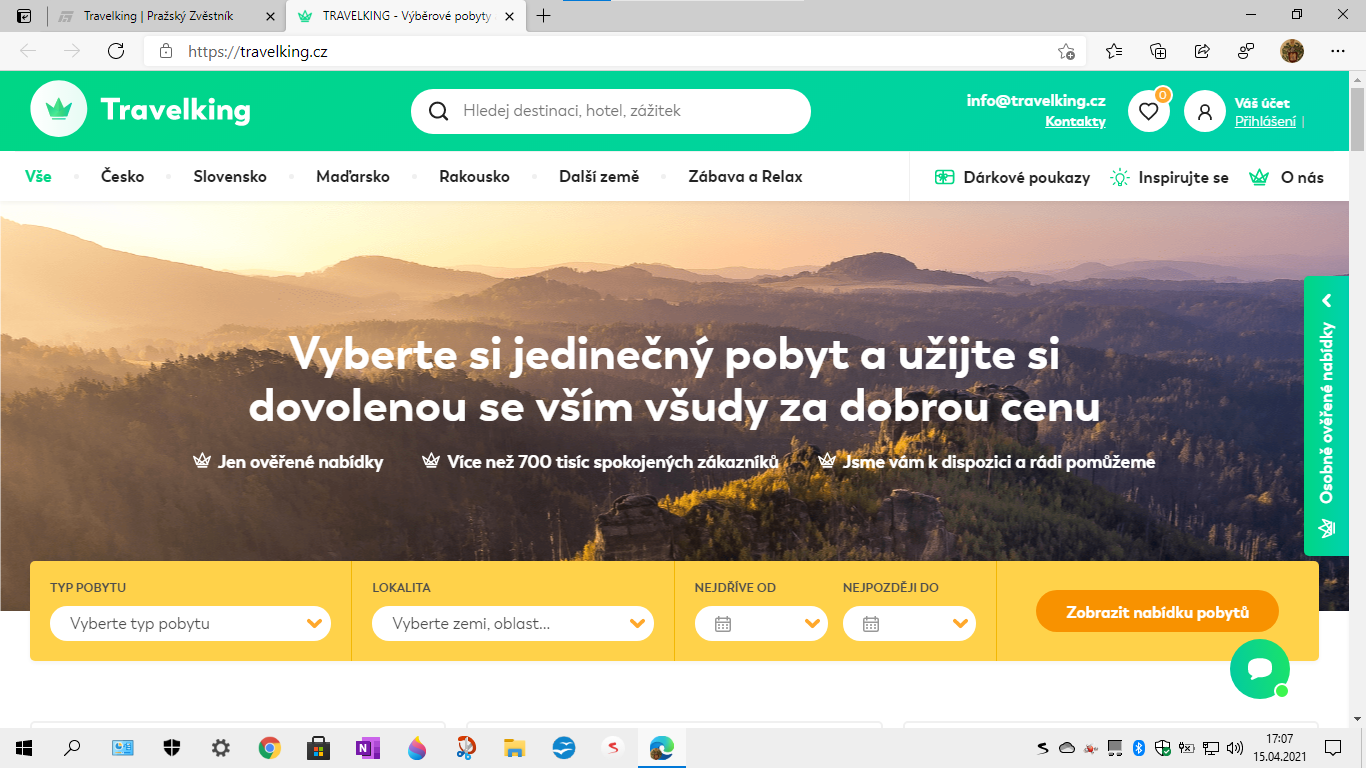Click the magnifier icon in the search bar

pyautogui.click(x=438, y=111)
